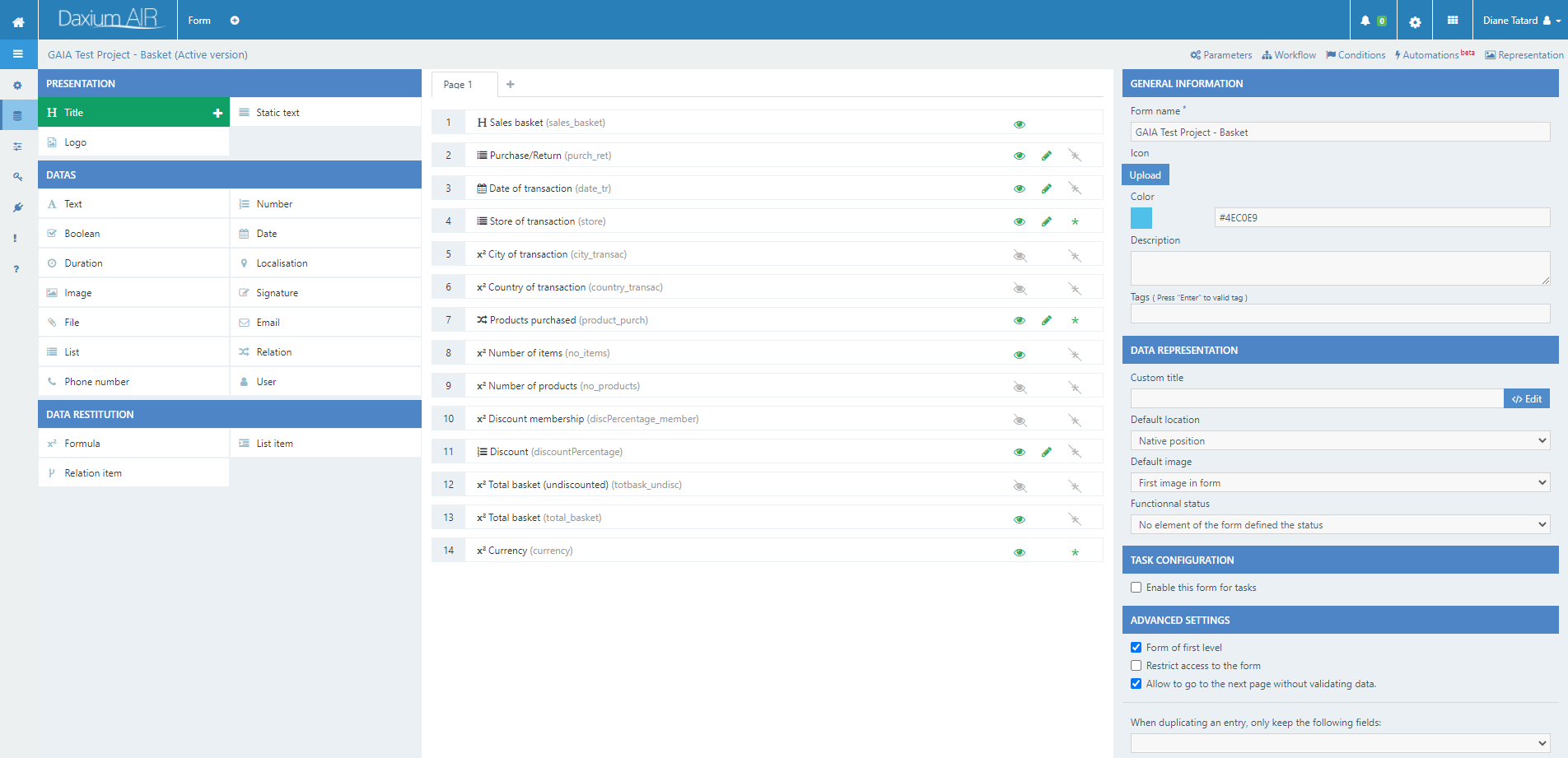Open Default location dropdown
Image resolution: width=1568 pixels, height=758 pixels.
click(1341, 441)
